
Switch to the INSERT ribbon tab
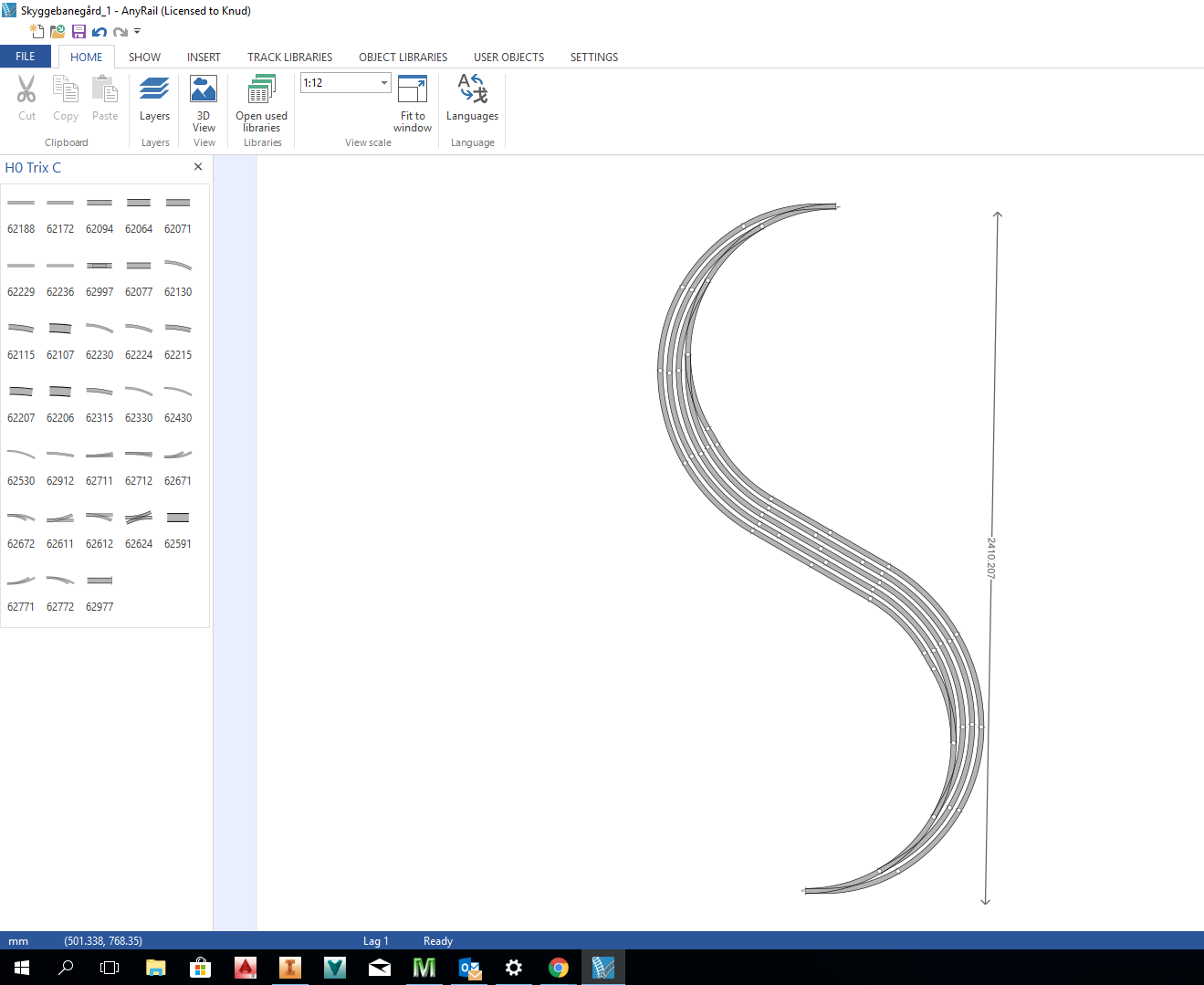point(204,57)
